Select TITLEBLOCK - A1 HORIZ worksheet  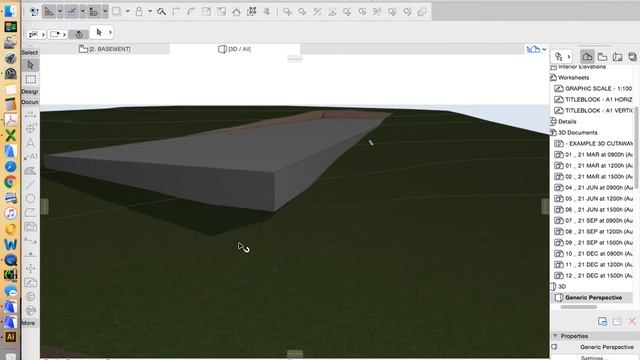[599, 100]
